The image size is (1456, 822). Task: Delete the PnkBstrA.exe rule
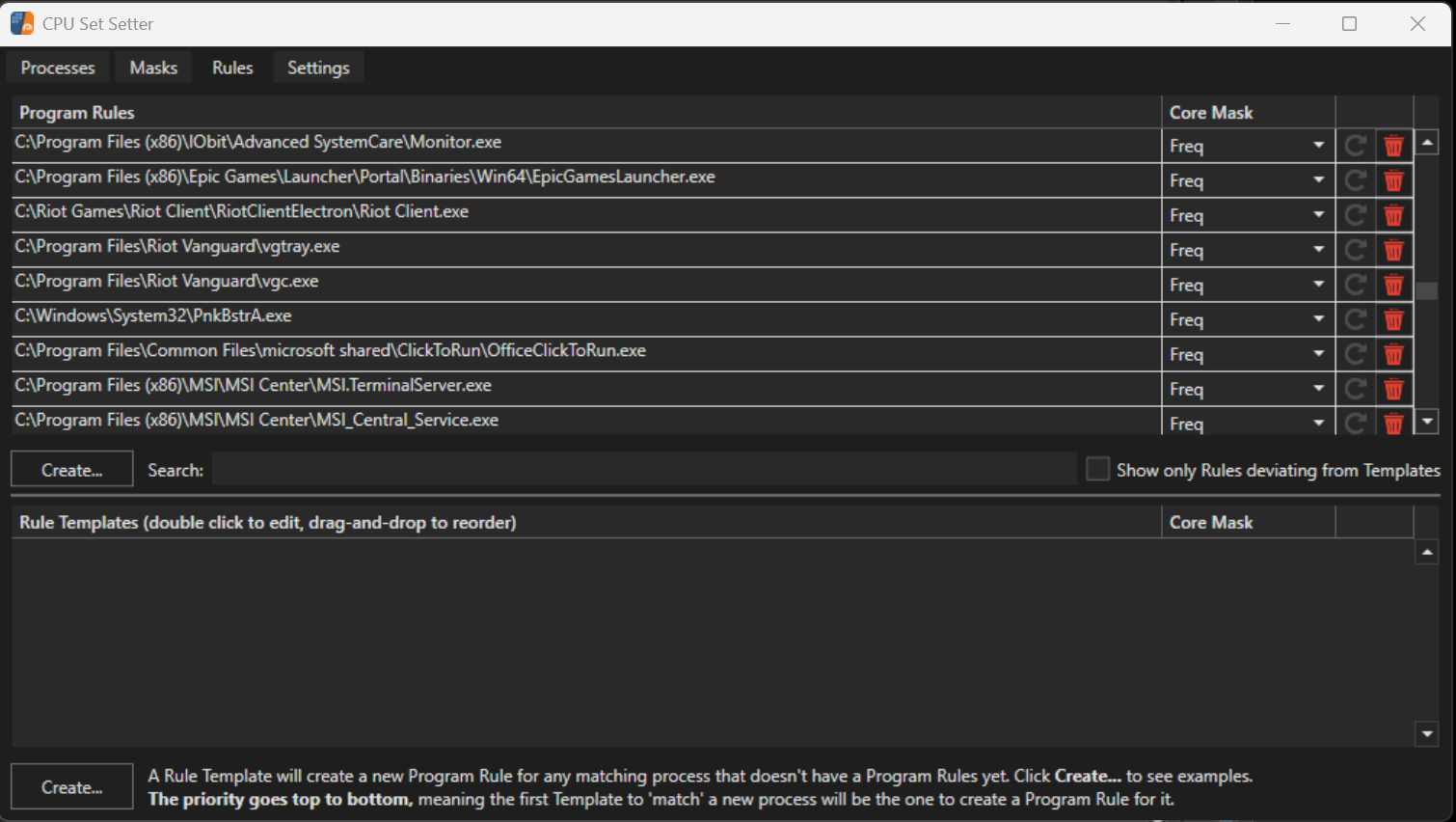pos(1393,319)
